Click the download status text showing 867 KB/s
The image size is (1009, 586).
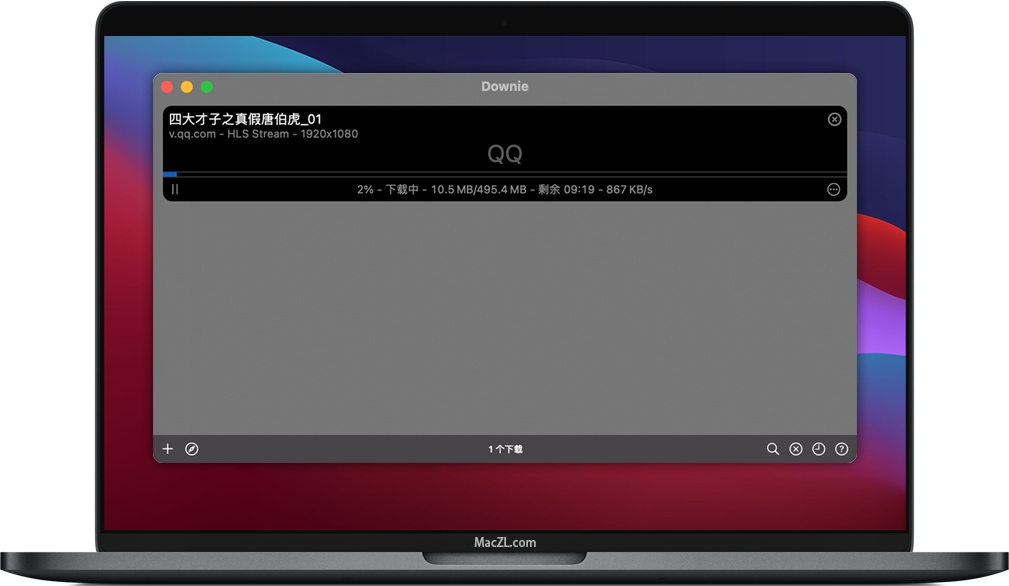(x=504, y=189)
